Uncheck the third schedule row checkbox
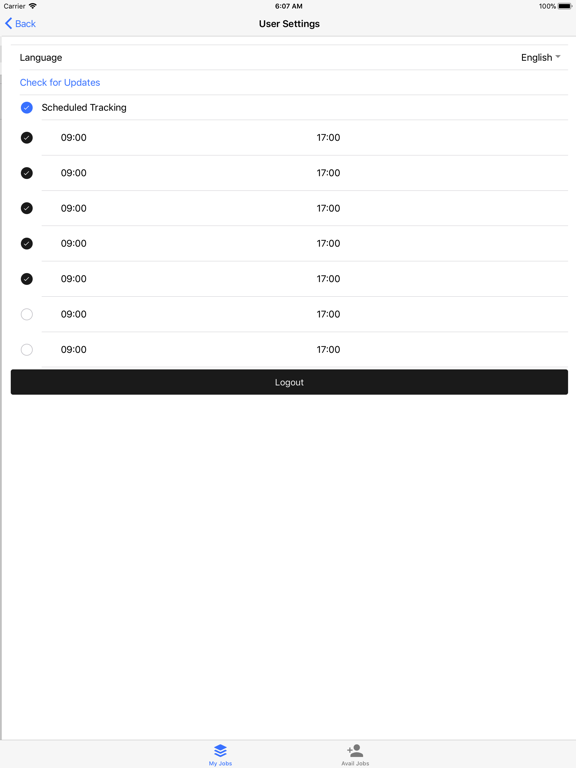The height and width of the screenshot is (768, 576). pos(27,208)
